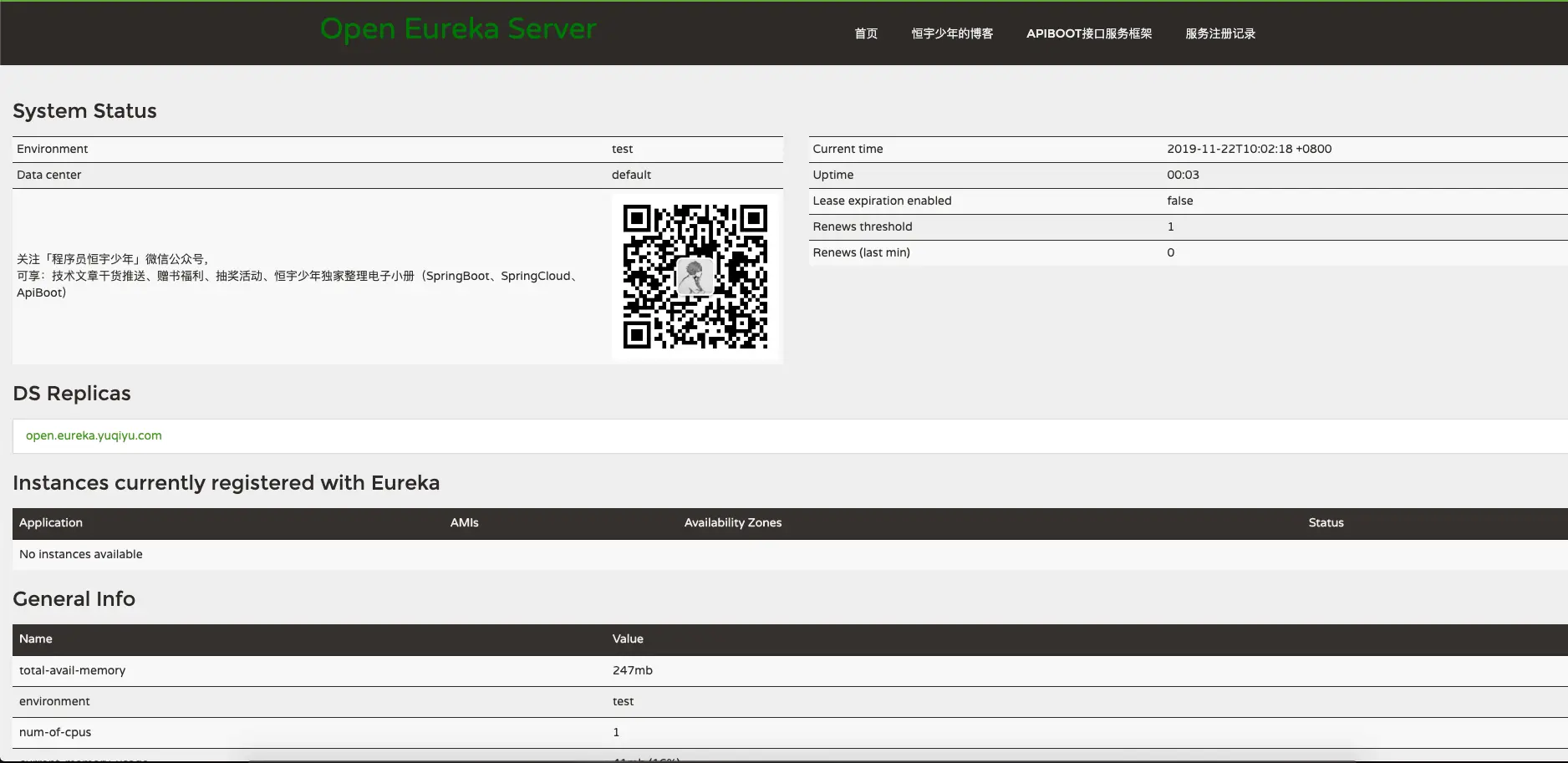This screenshot has height=763, width=1568.
Task: Click the 关注「程序员恒宇少年」微信公众号 text
Action: 113,259
